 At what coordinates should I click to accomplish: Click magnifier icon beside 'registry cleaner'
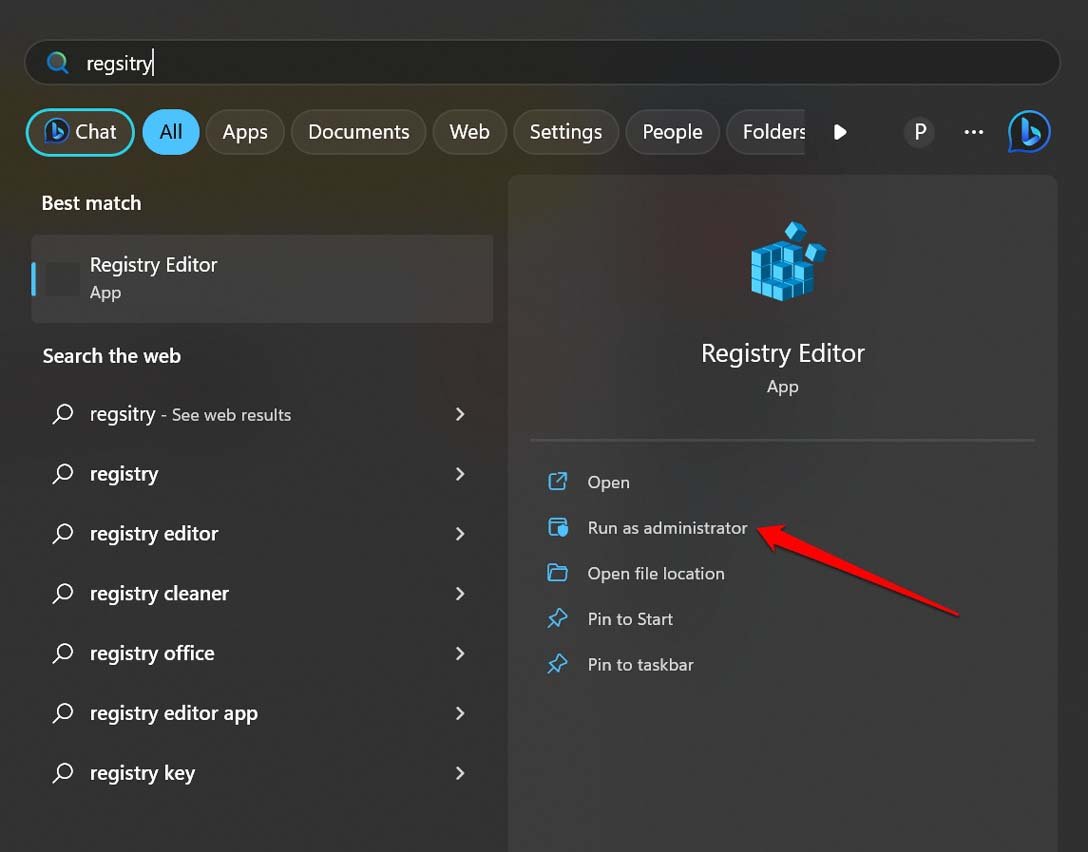coord(63,593)
